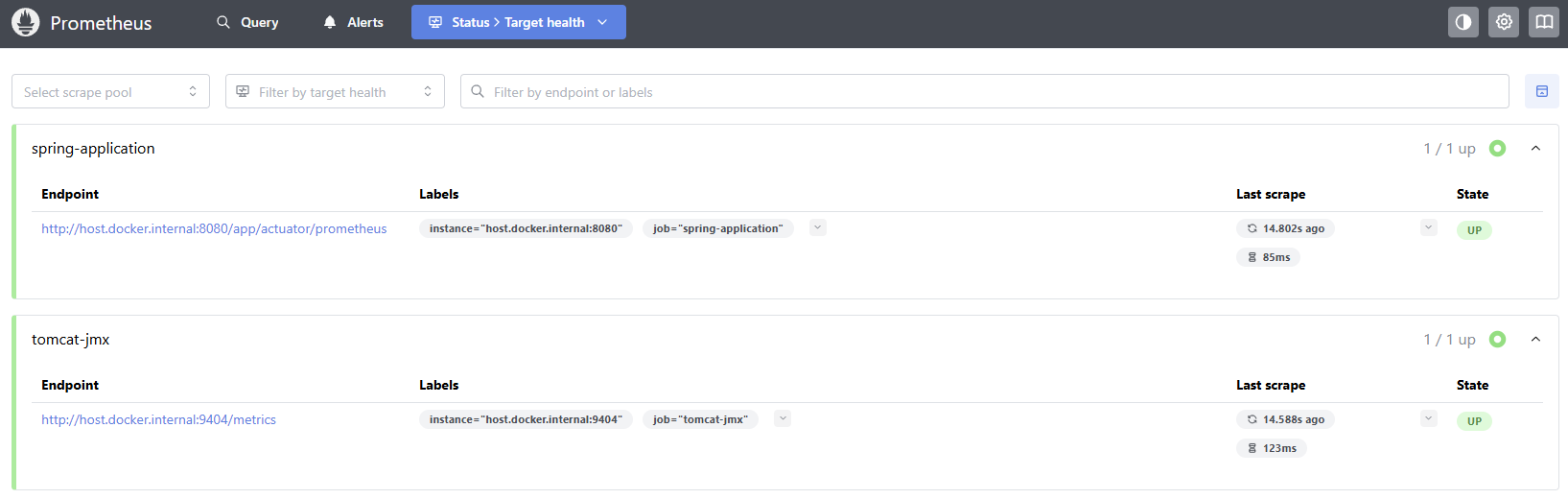Open the Query menu item
This screenshot has width=1568, height=499.
coord(247,22)
